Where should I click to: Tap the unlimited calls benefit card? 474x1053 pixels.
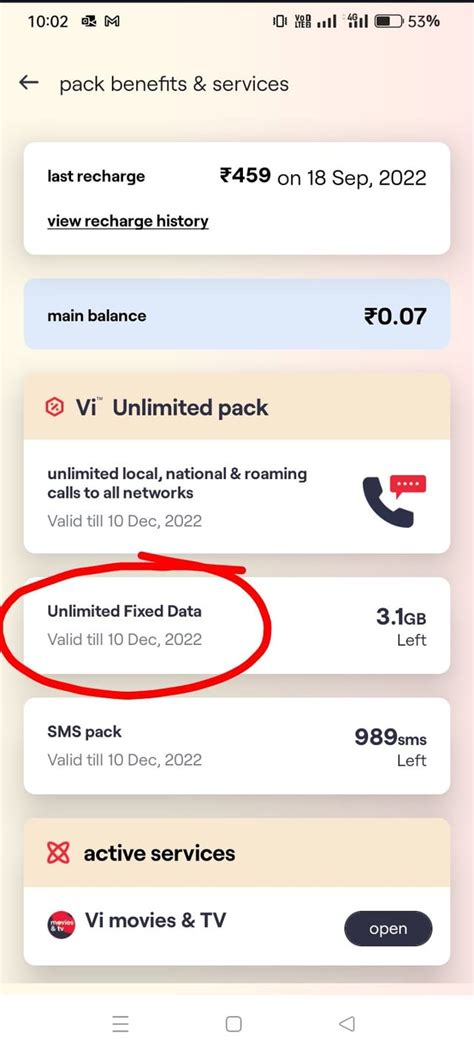(237, 496)
